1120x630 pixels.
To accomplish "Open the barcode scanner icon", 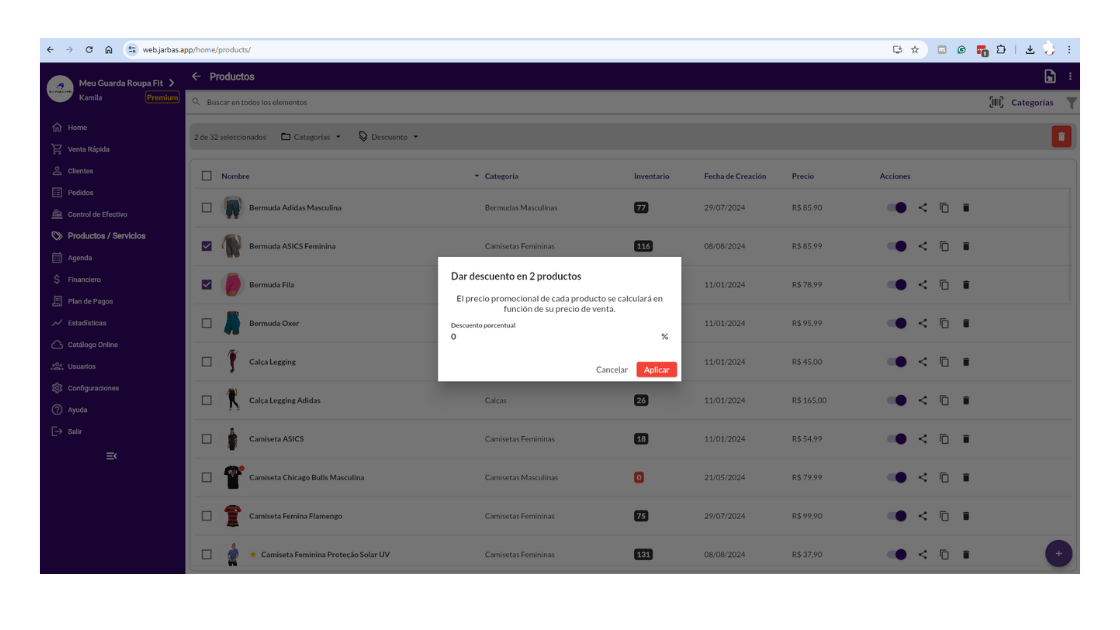I will pyautogui.click(x=996, y=102).
